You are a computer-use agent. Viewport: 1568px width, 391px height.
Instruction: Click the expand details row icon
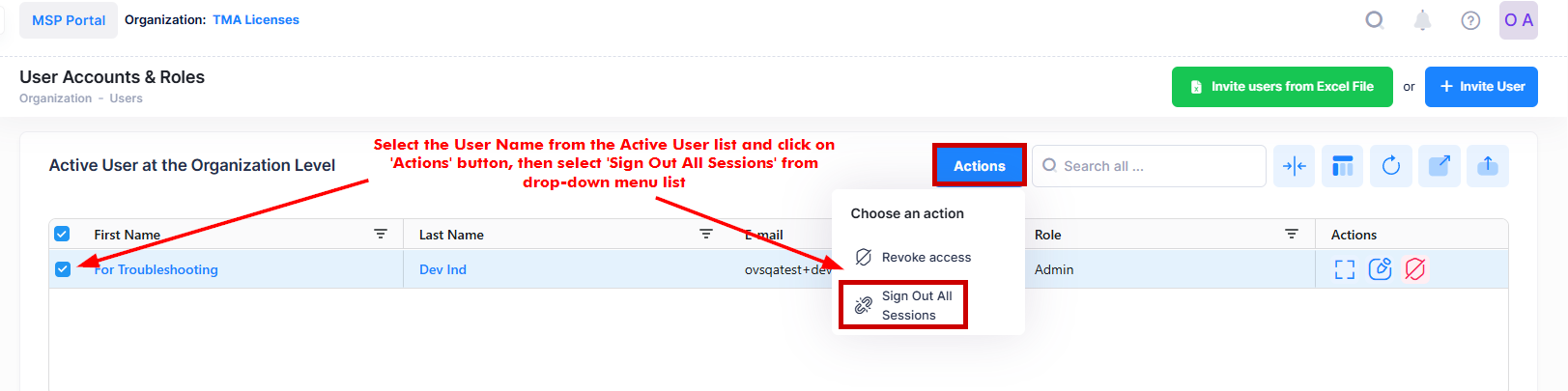coord(1344,269)
